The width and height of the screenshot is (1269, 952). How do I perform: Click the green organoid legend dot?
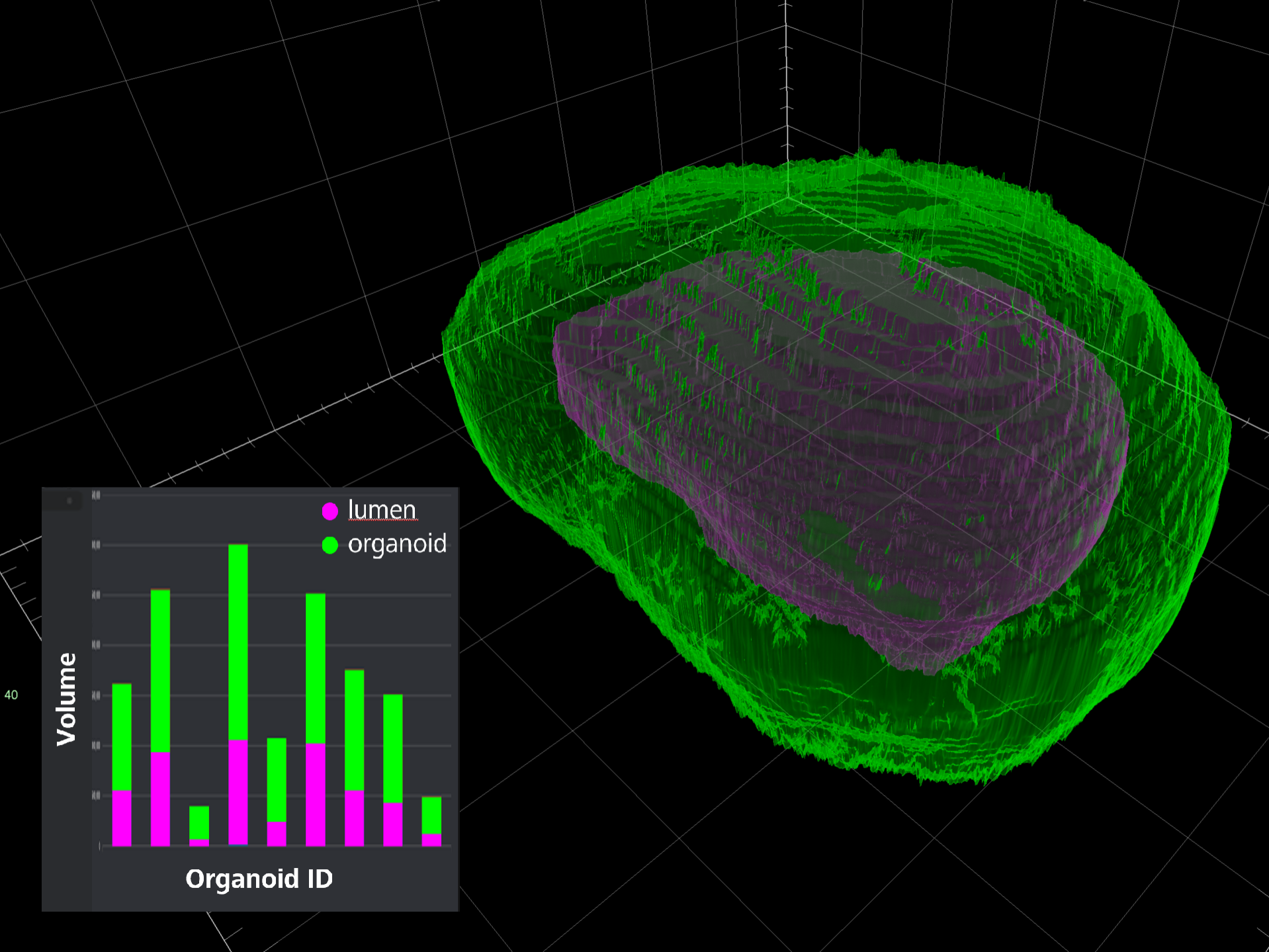(329, 545)
